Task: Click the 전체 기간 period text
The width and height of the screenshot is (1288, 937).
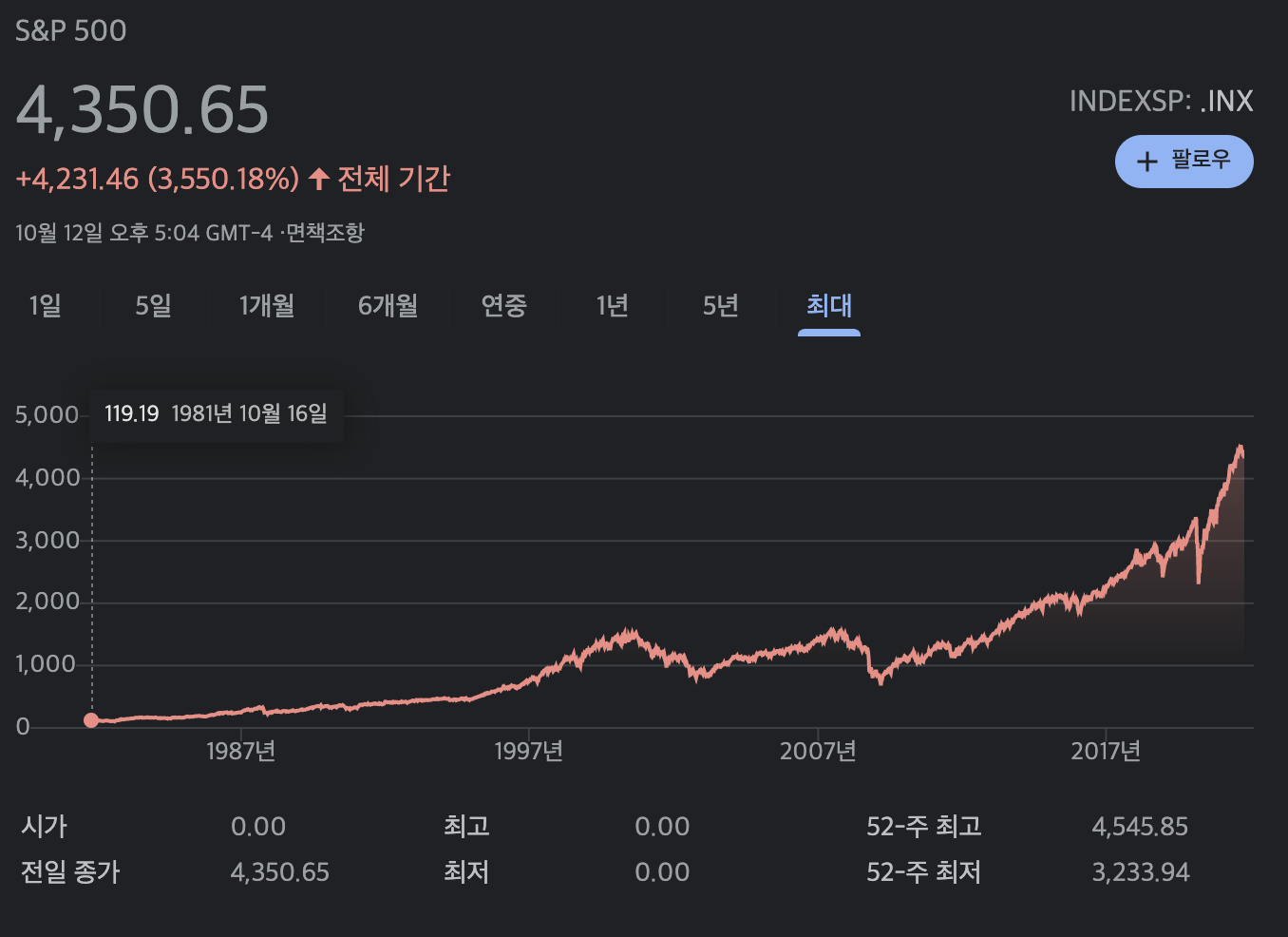Action: [x=394, y=179]
